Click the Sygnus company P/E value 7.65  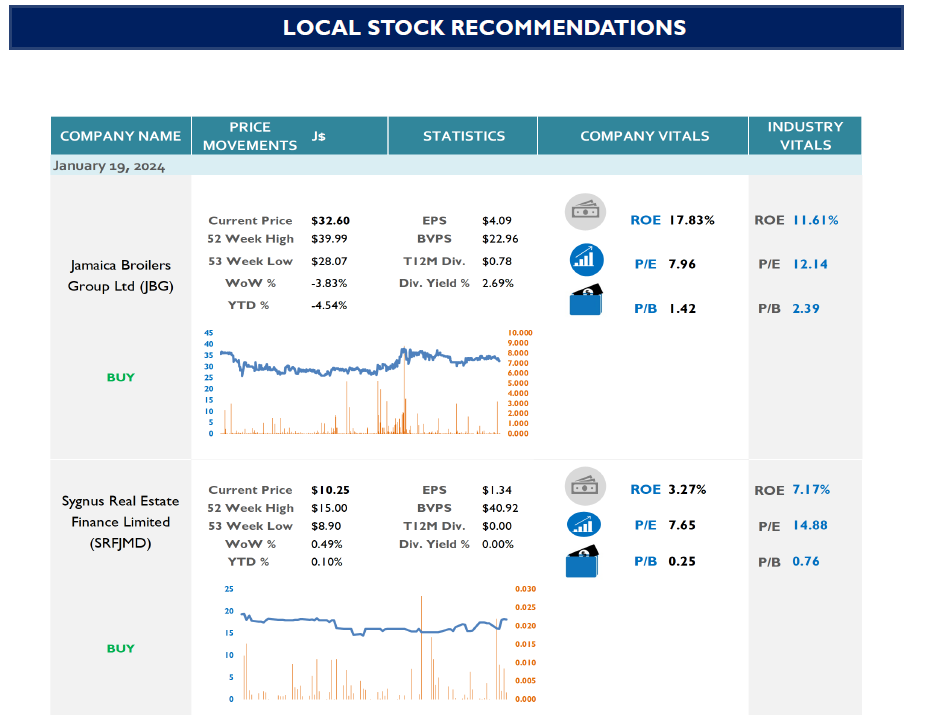tap(682, 525)
